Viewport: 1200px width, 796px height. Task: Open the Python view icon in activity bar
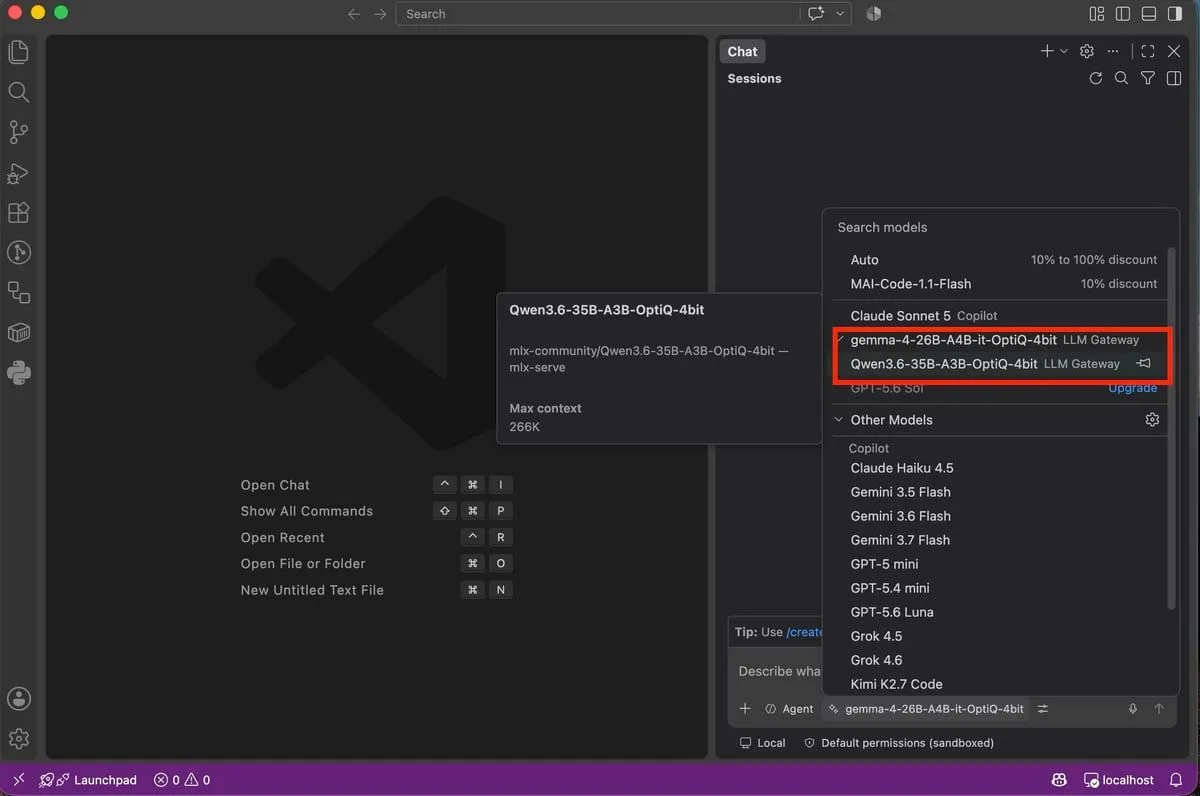18,372
